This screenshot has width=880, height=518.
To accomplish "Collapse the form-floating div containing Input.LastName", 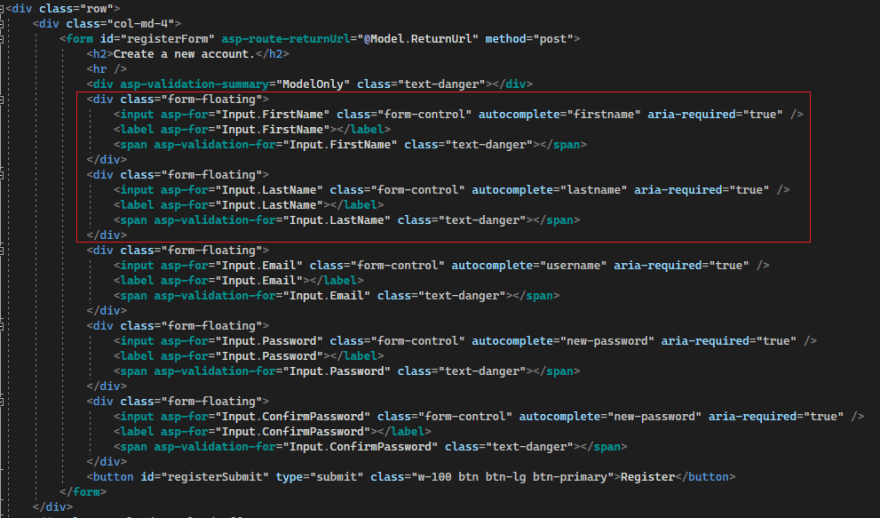I will (2, 175).
